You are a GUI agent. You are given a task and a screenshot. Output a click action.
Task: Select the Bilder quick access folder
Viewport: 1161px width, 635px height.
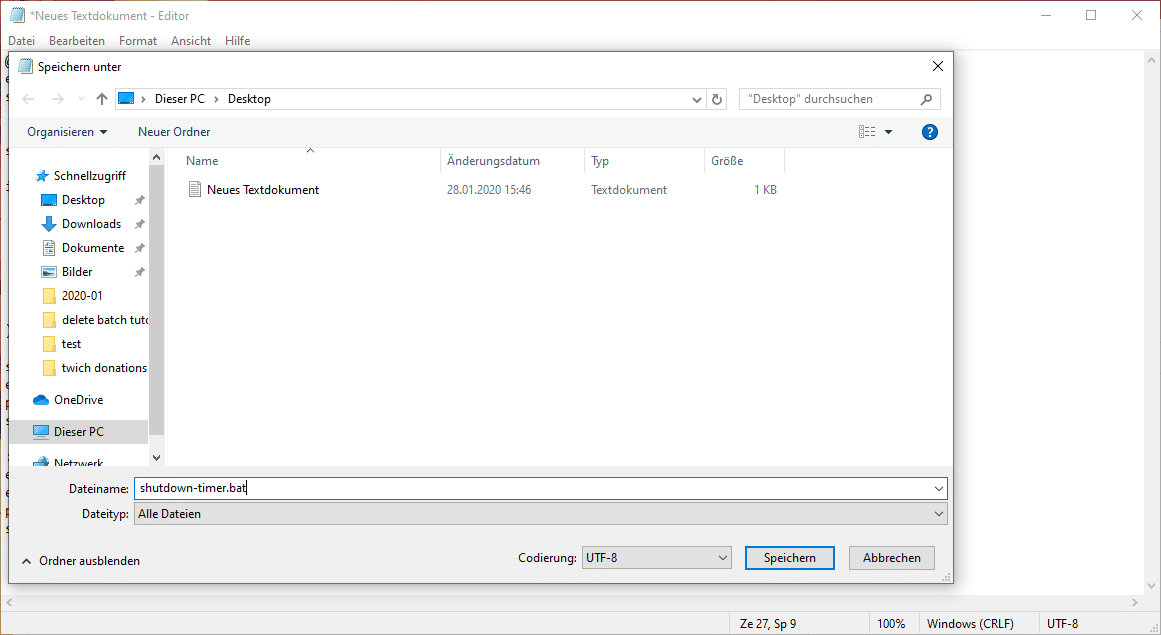[x=77, y=272]
